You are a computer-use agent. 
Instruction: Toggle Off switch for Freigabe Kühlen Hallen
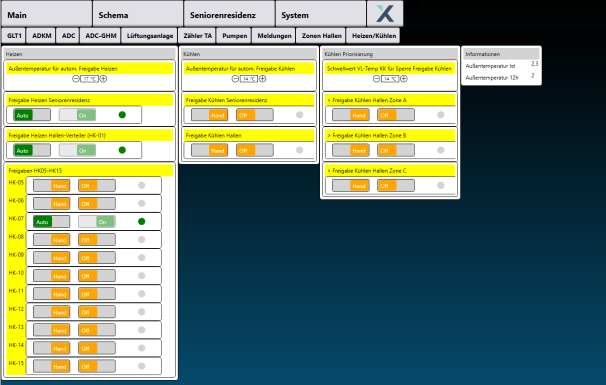[x=255, y=150]
